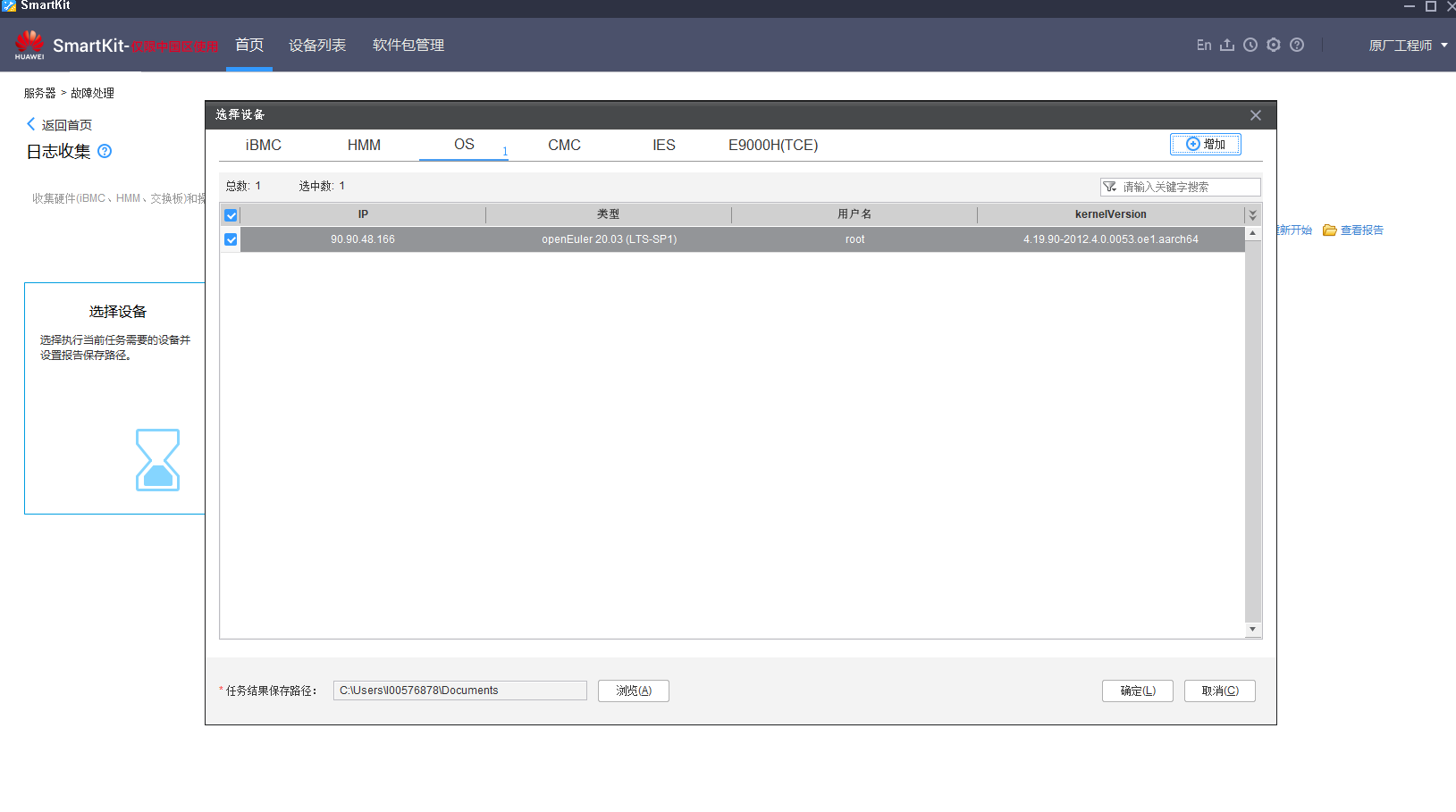Click the help icon beside 日志收集
Image resolution: width=1456 pixels, height=812 pixels.
pos(105,151)
